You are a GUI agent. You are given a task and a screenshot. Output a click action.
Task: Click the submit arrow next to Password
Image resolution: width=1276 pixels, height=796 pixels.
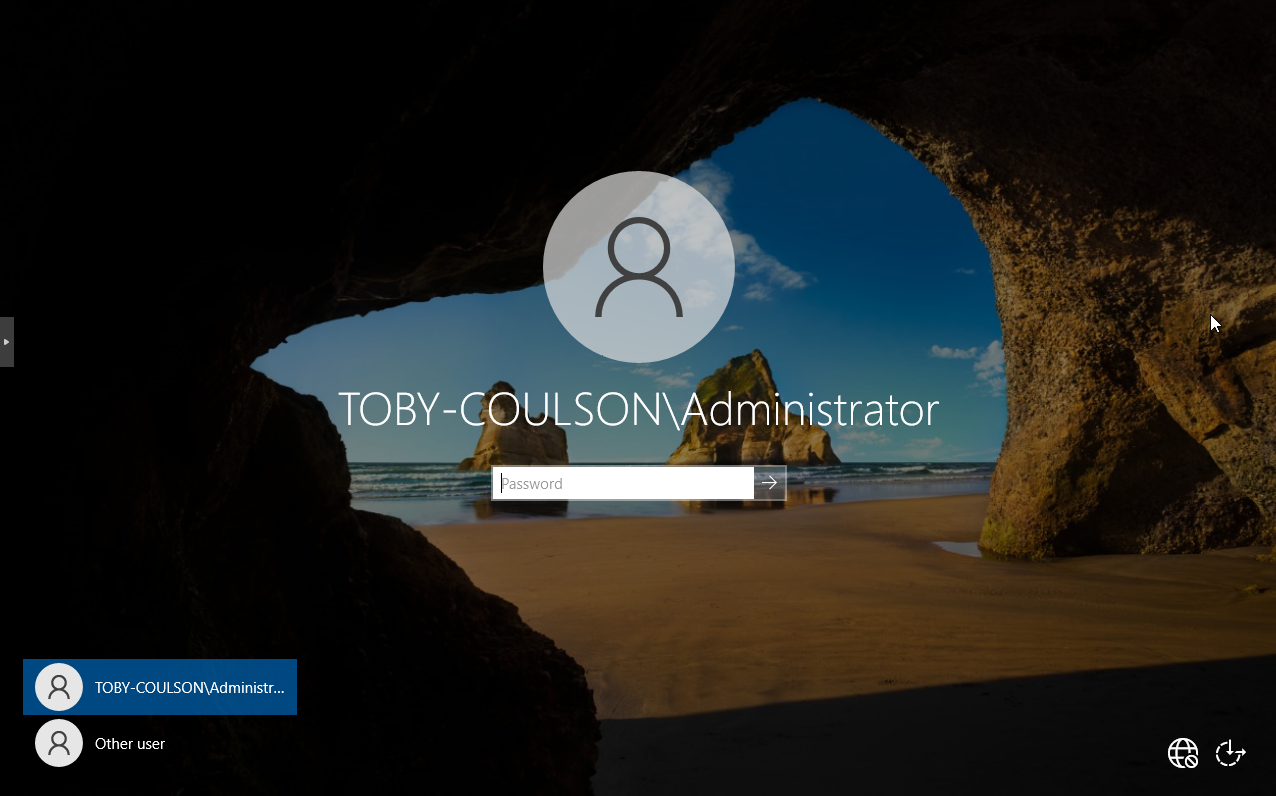770,483
